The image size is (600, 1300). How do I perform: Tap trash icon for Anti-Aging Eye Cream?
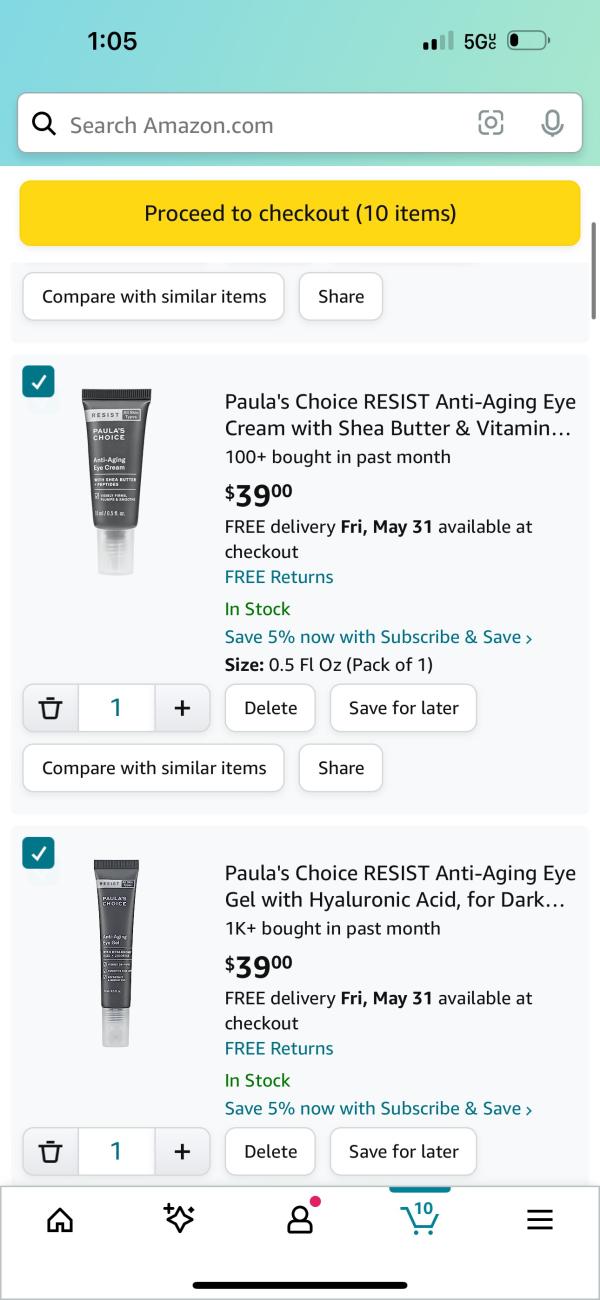coord(48,708)
